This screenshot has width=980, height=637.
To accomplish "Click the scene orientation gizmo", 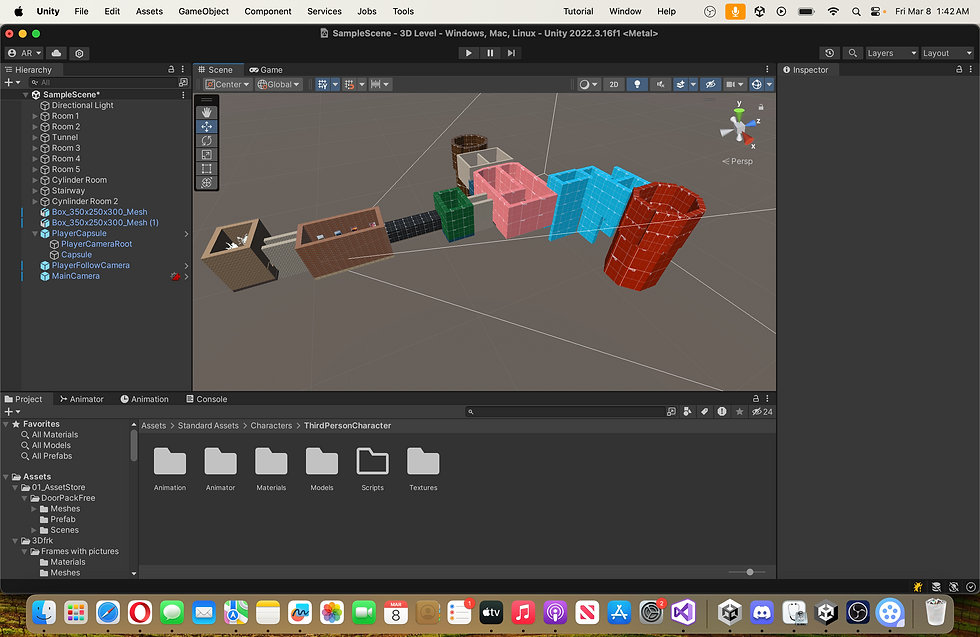I will tap(741, 125).
